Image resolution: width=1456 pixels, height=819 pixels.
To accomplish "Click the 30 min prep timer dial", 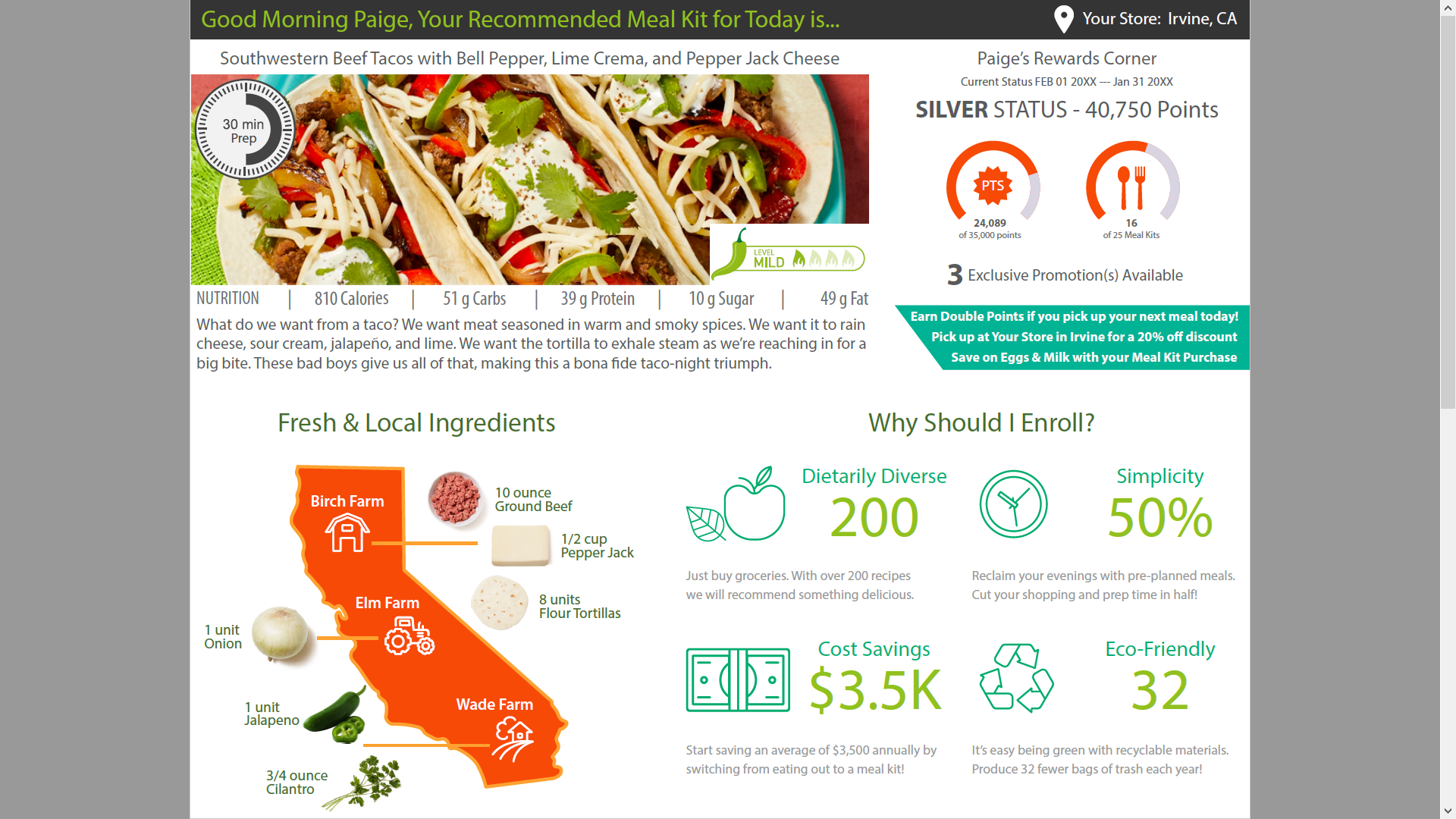I will pos(244,130).
